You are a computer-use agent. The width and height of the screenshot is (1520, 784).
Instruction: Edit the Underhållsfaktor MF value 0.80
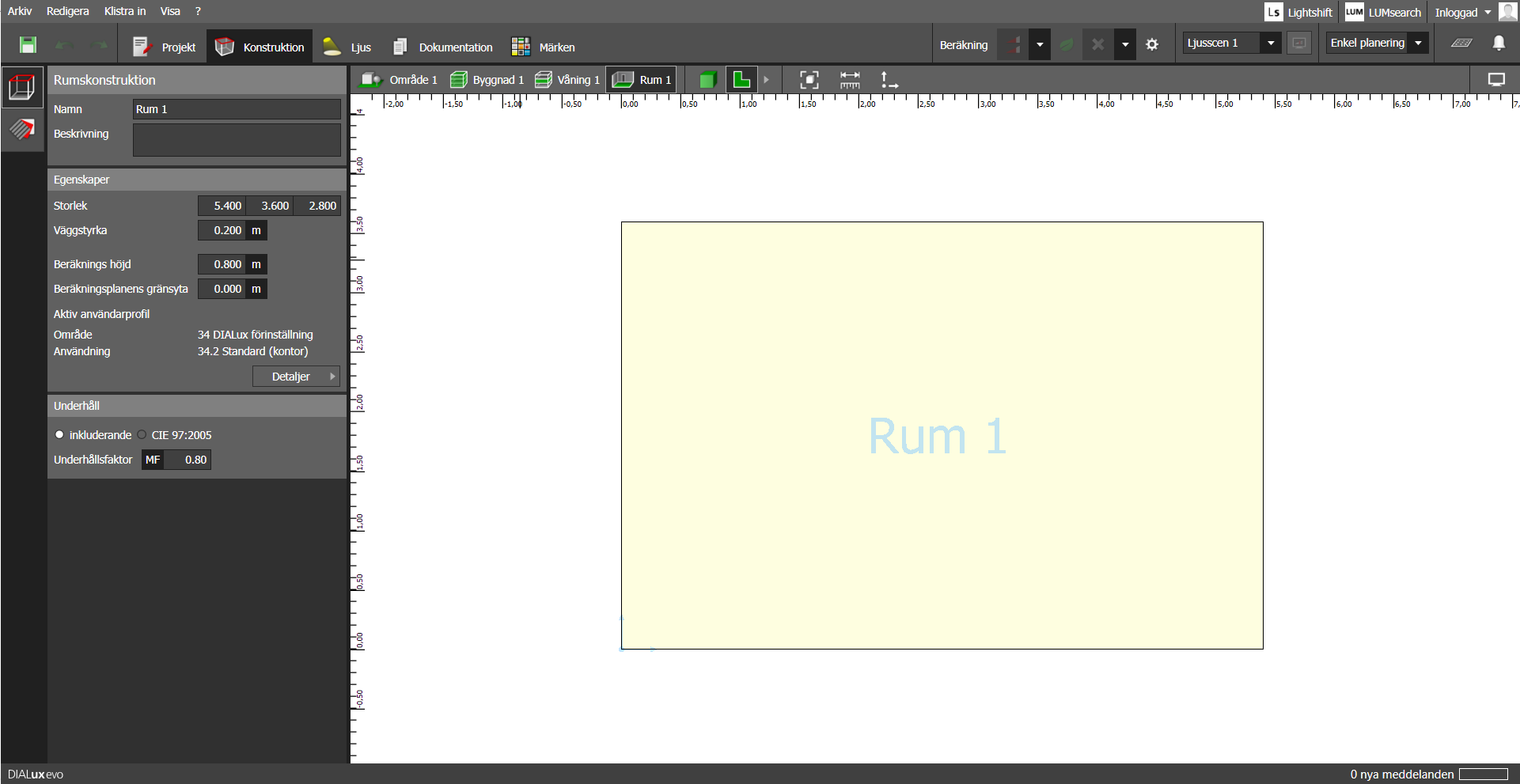click(188, 460)
